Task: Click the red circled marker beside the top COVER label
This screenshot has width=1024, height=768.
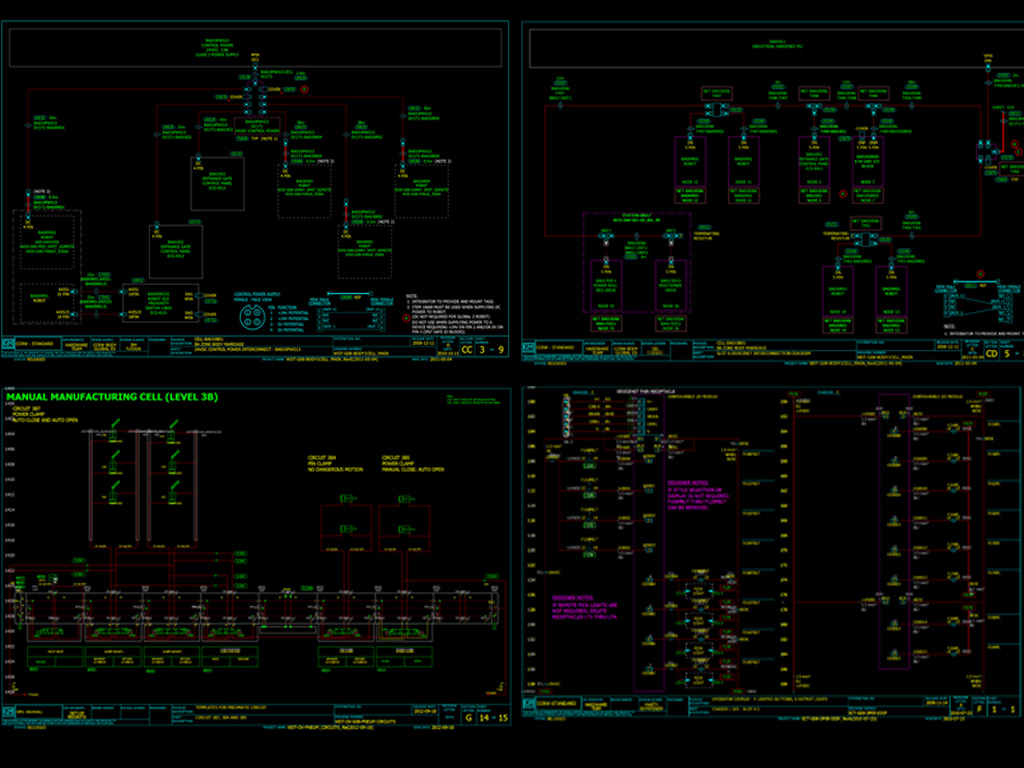Action: (x=305, y=90)
